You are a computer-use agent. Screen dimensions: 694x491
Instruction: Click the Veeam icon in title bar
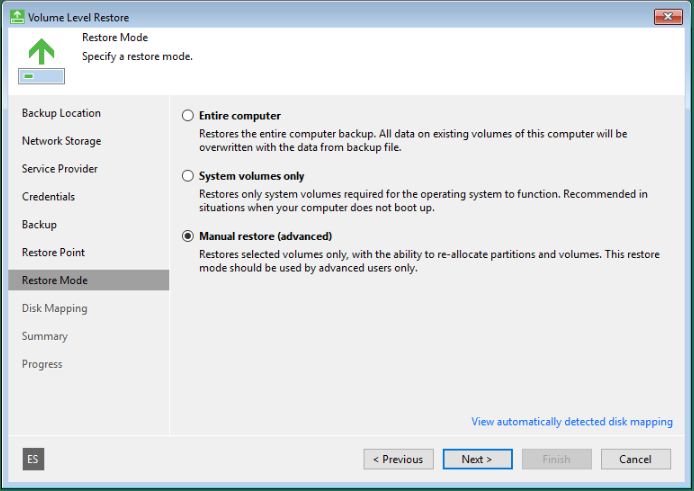tap(16, 17)
